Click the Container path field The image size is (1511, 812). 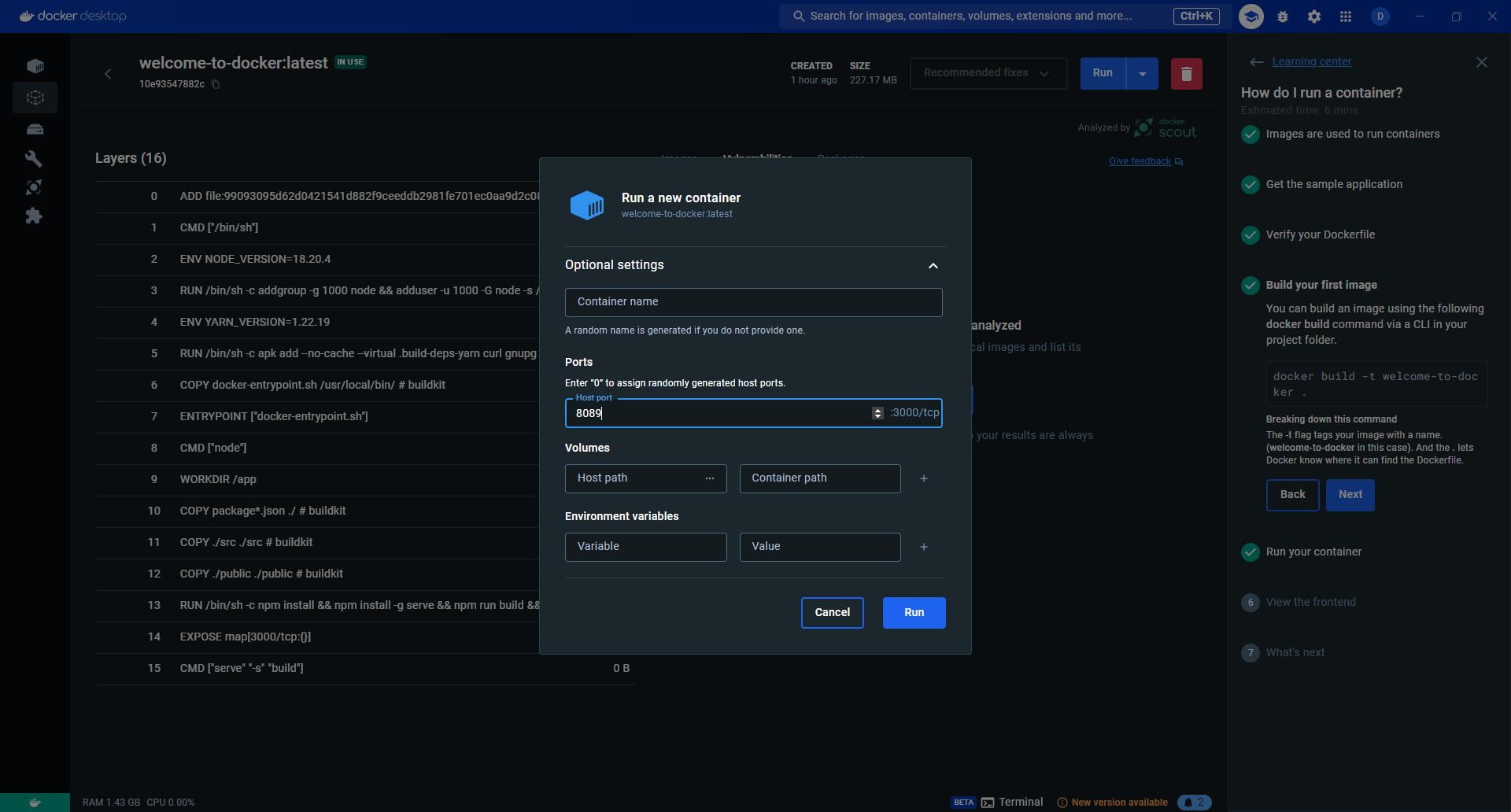click(x=820, y=478)
